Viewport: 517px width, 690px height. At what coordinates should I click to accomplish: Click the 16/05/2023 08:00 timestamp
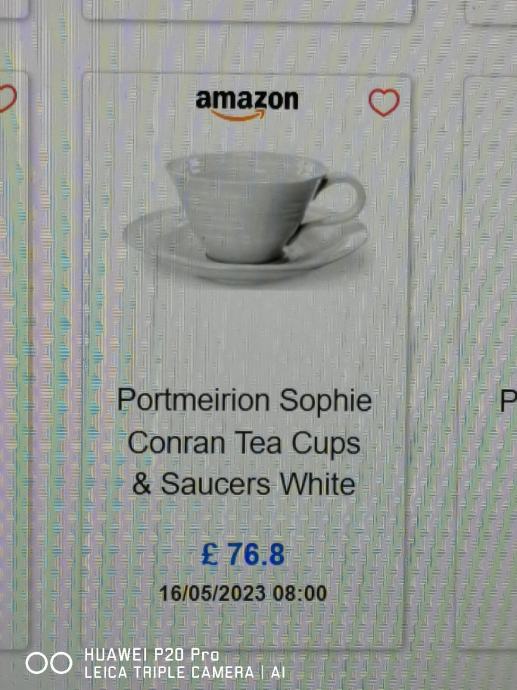(x=243, y=593)
